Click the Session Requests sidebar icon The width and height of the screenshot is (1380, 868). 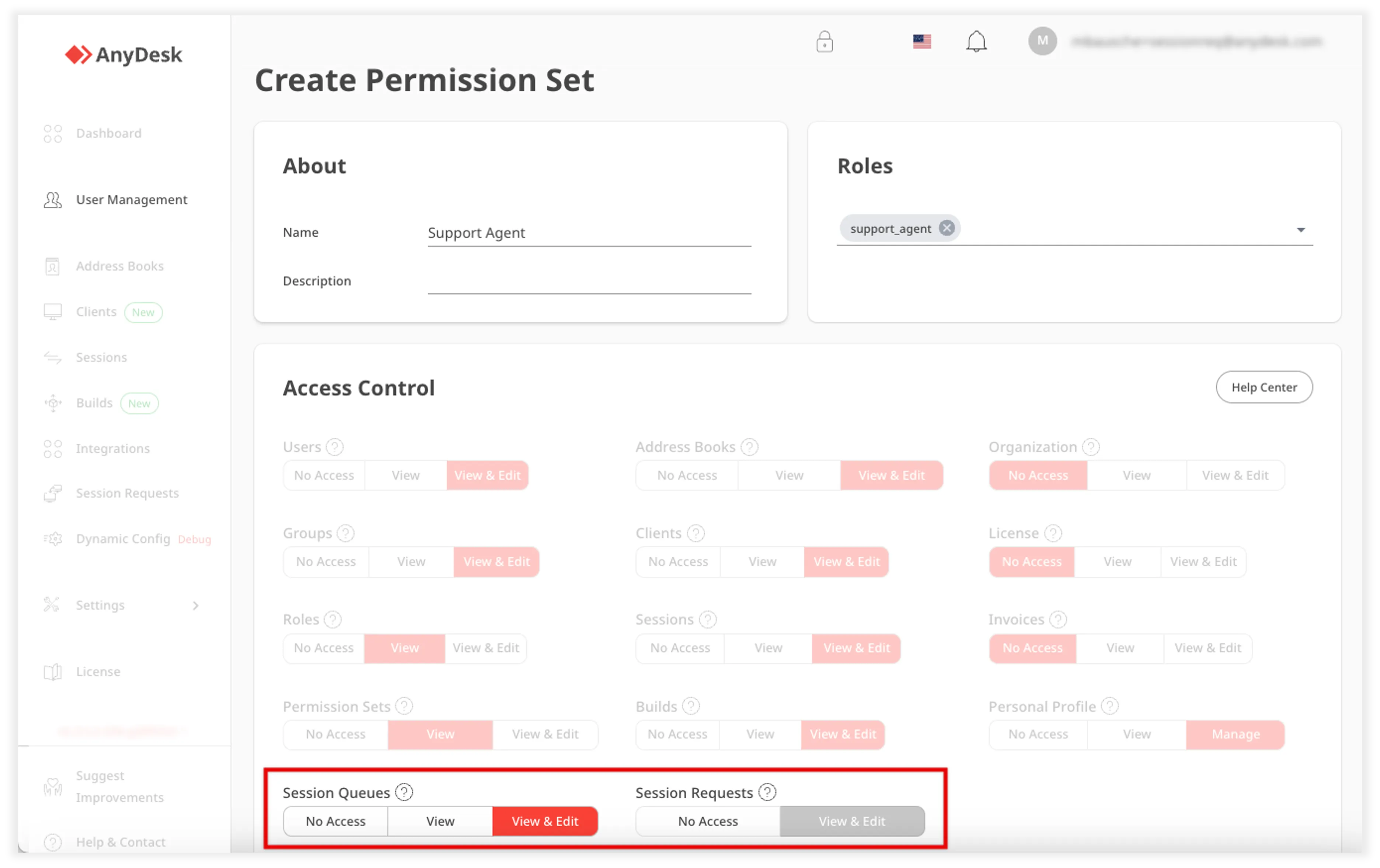click(52, 493)
